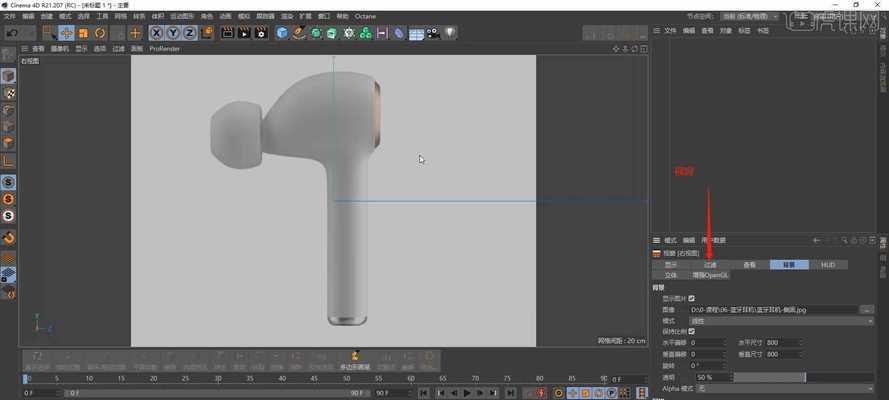Click the horizontal size 800 field
The width and height of the screenshot is (889, 400).
(782, 343)
